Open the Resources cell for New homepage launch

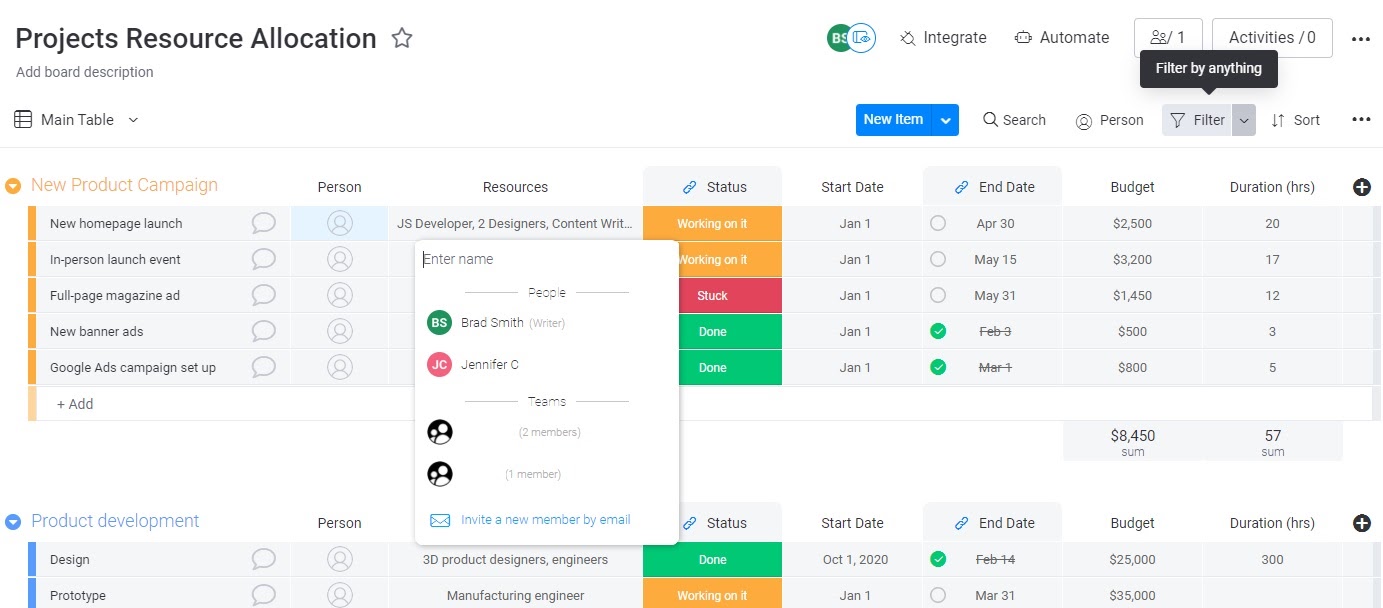click(515, 224)
